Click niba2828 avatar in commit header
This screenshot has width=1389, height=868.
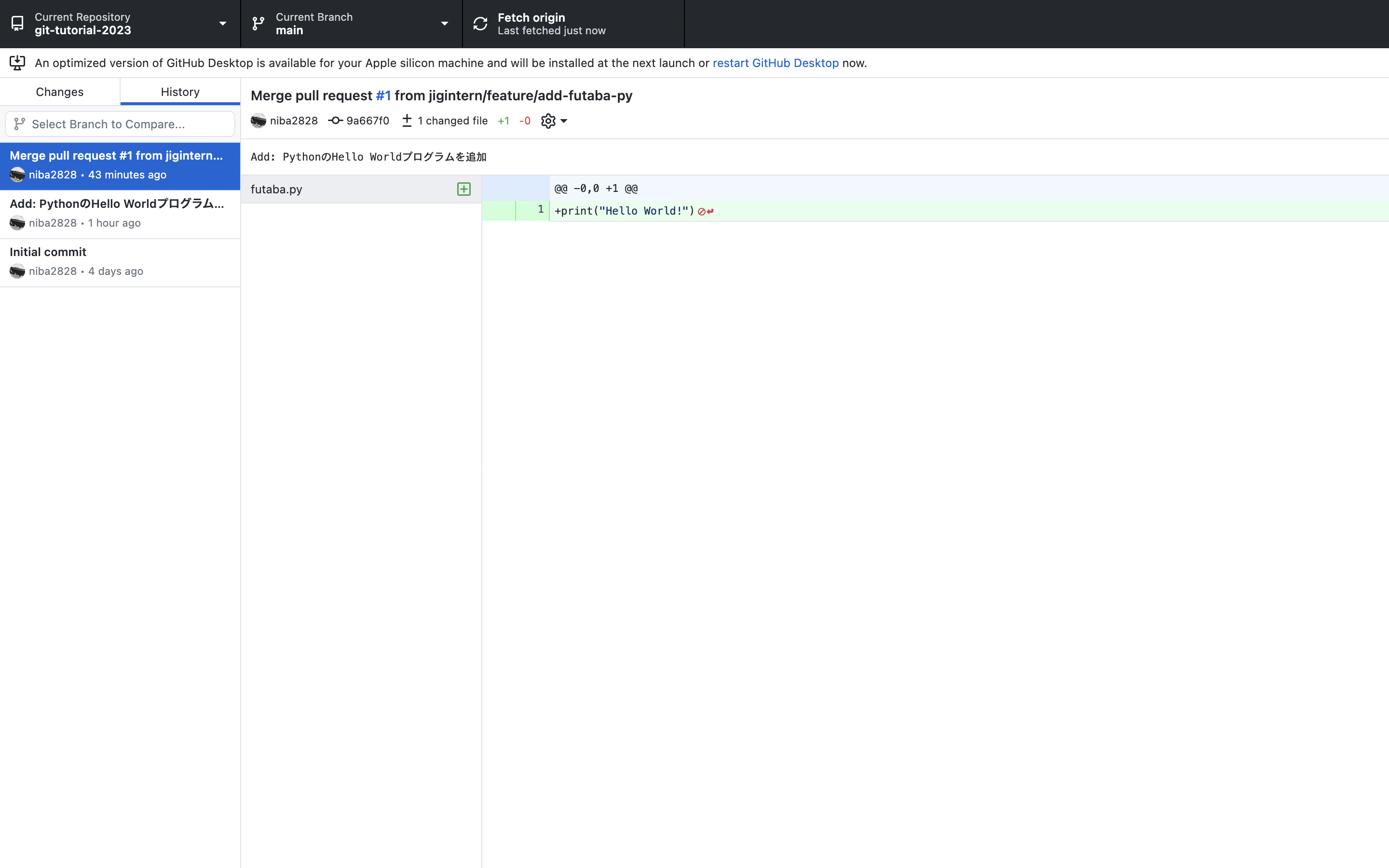point(259,121)
